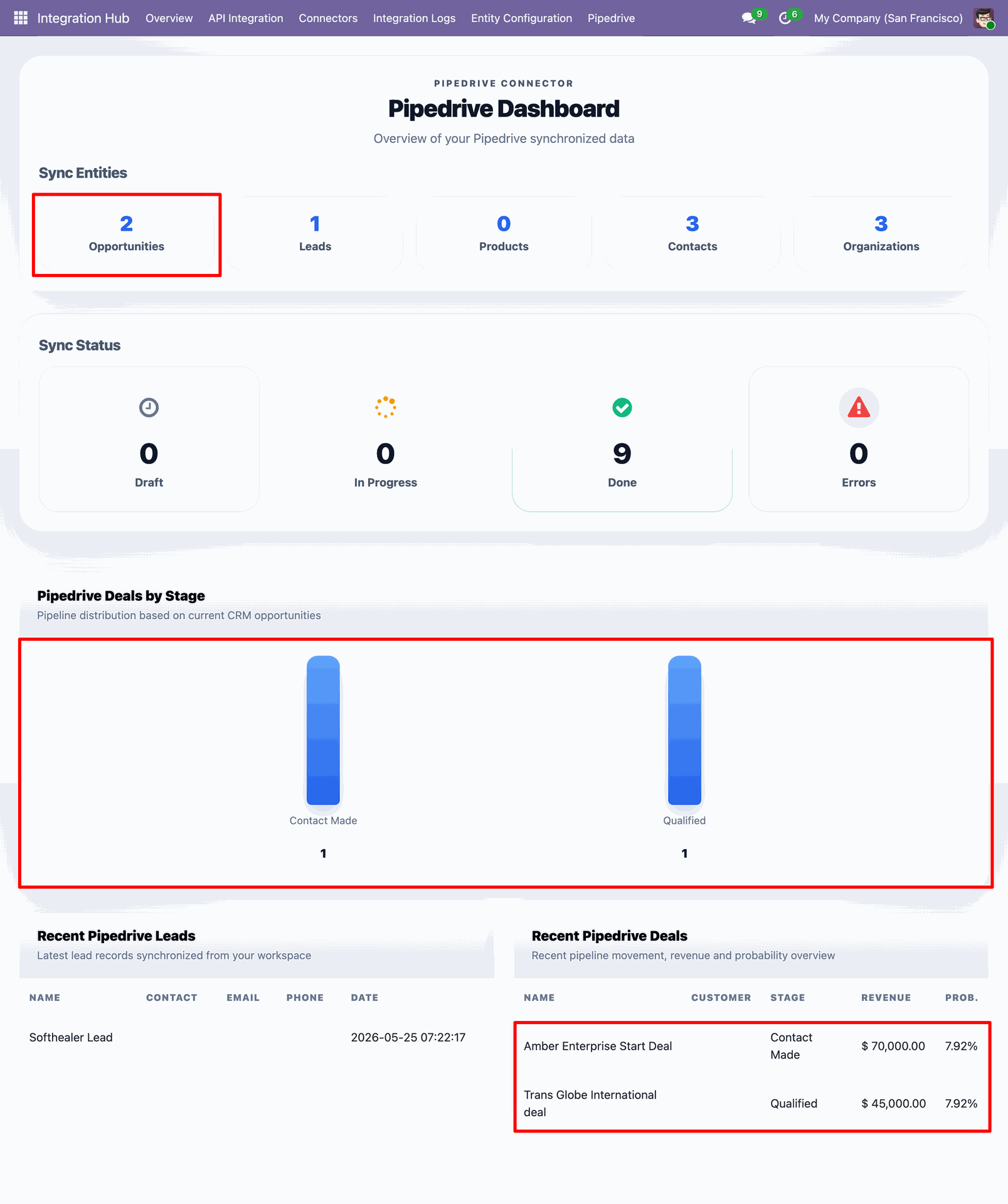Click the green Done checkmark icon
1008x1204 pixels.
pos(622,408)
